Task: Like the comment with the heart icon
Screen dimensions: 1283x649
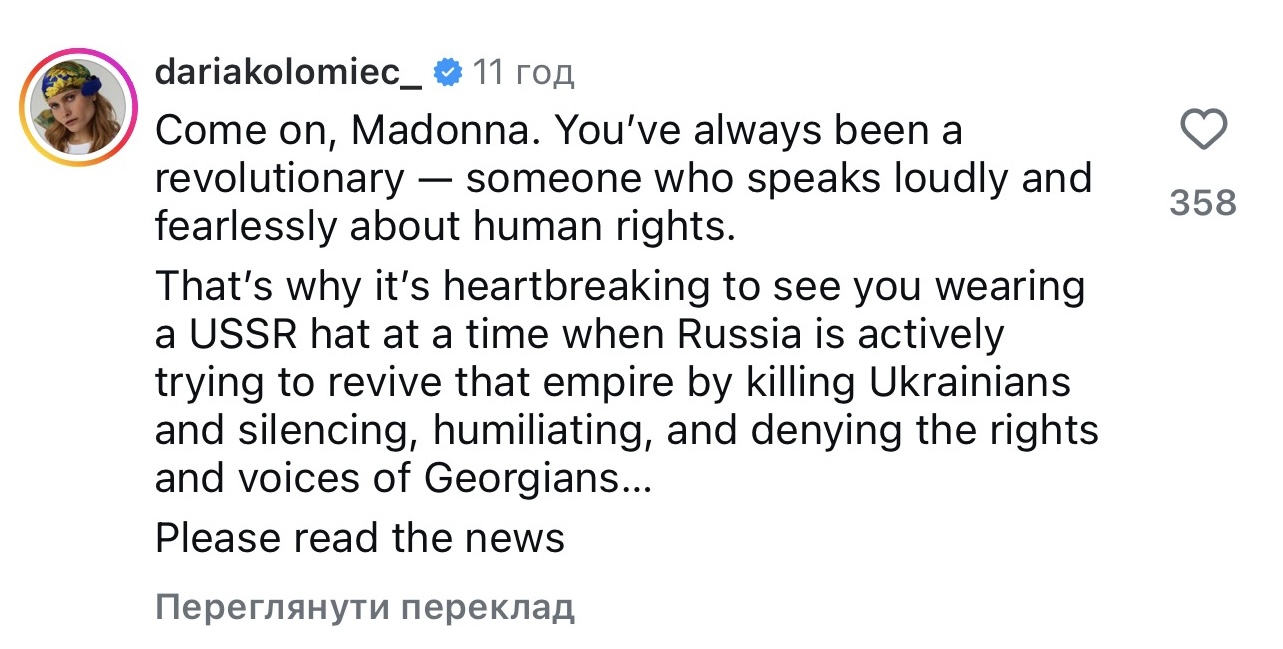Action: pos(1203,131)
